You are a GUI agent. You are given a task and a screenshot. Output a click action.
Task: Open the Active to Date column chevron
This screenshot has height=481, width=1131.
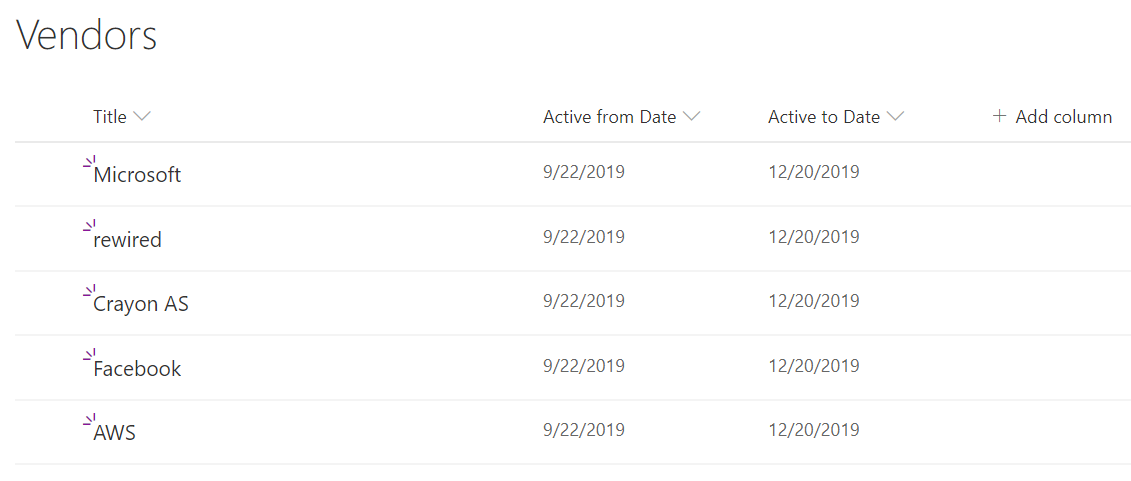tap(896, 117)
